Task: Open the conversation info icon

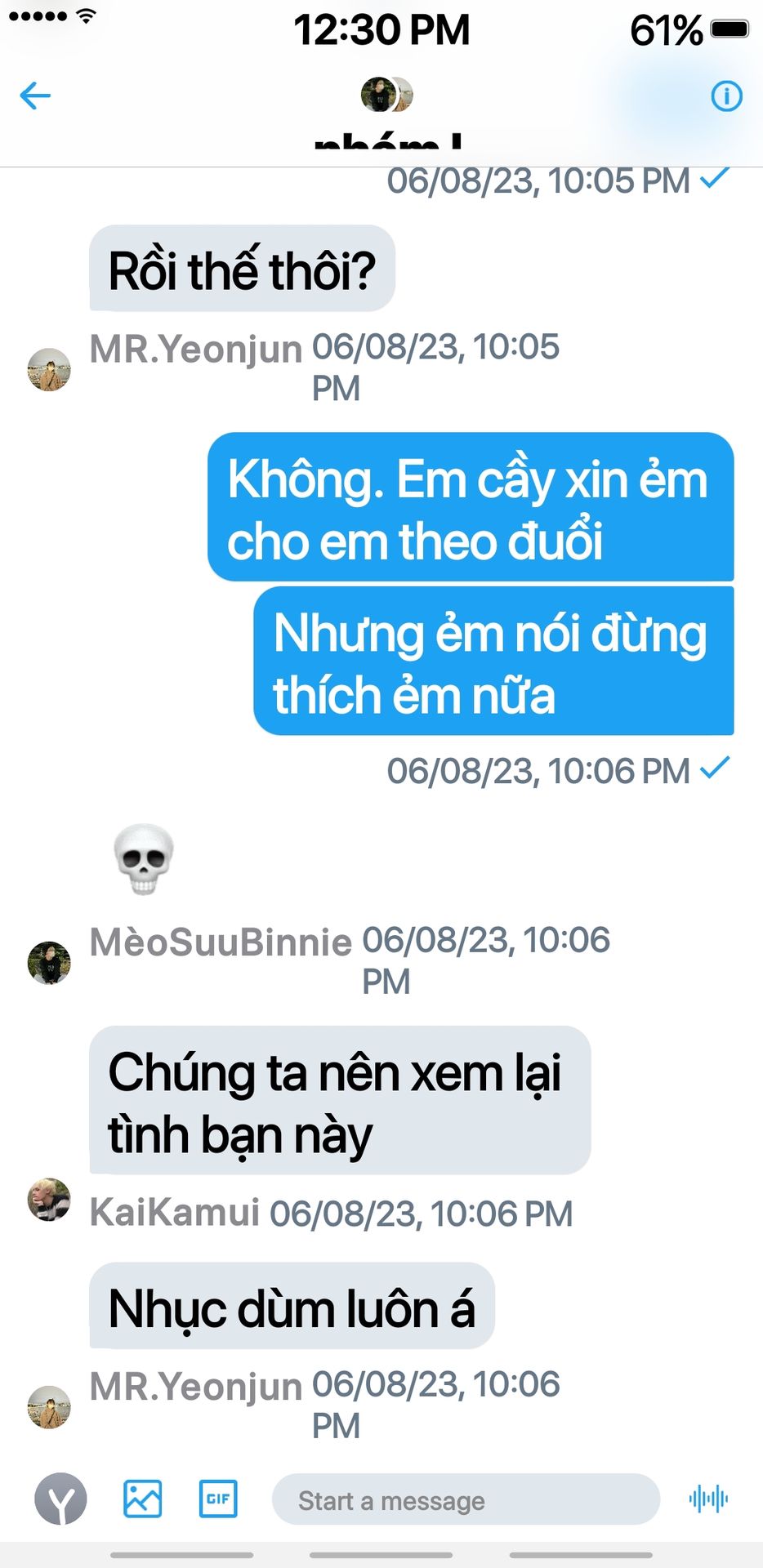Action: (726, 96)
